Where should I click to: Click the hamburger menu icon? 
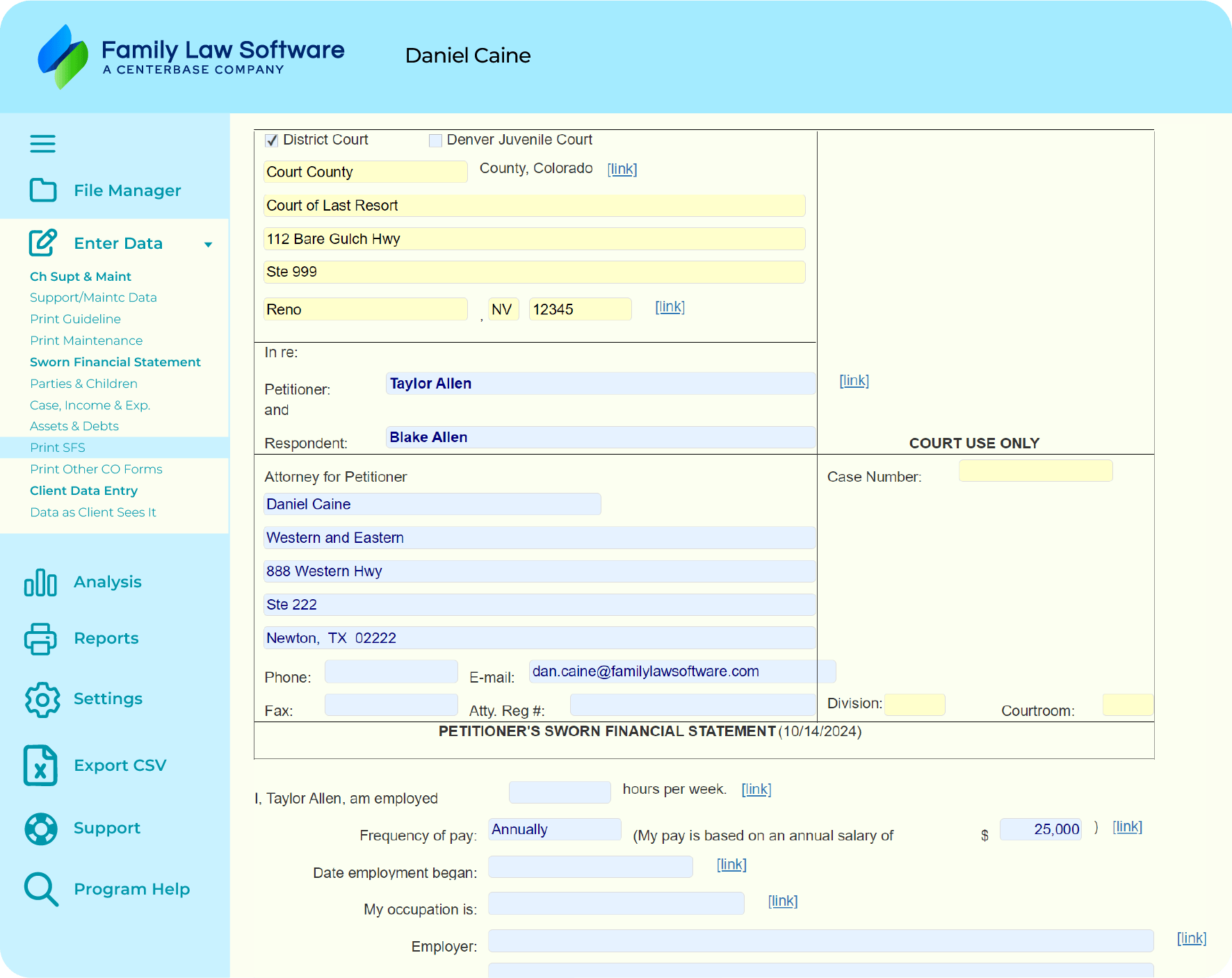pyautogui.click(x=42, y=144)
